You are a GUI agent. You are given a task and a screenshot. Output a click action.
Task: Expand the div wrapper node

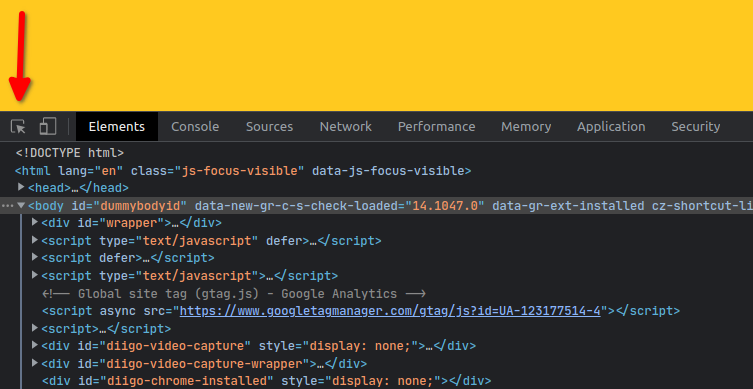click(x=35, y=222)
